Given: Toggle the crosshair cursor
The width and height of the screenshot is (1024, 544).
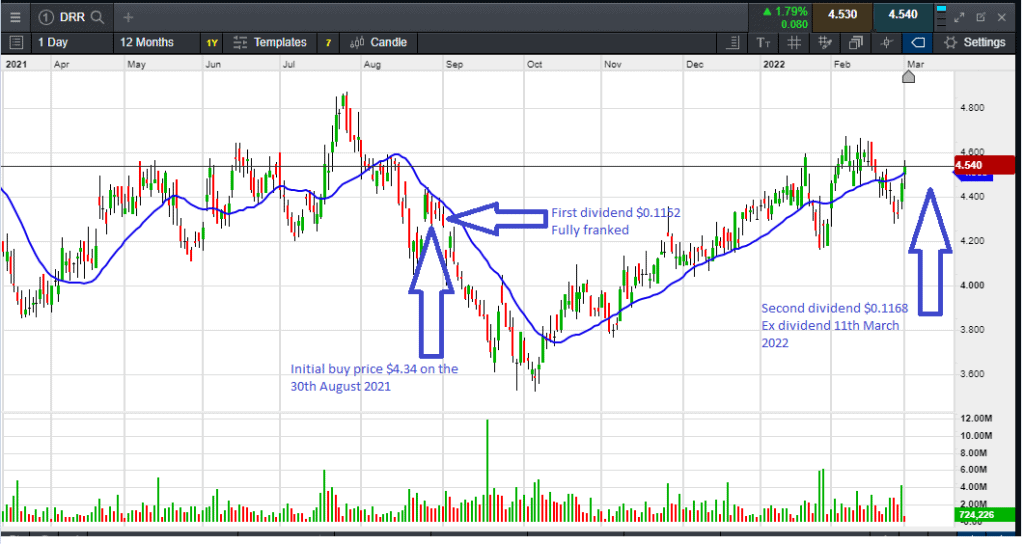Looking at the screenshot, I should pyautogui.click(x=886, y=42).
